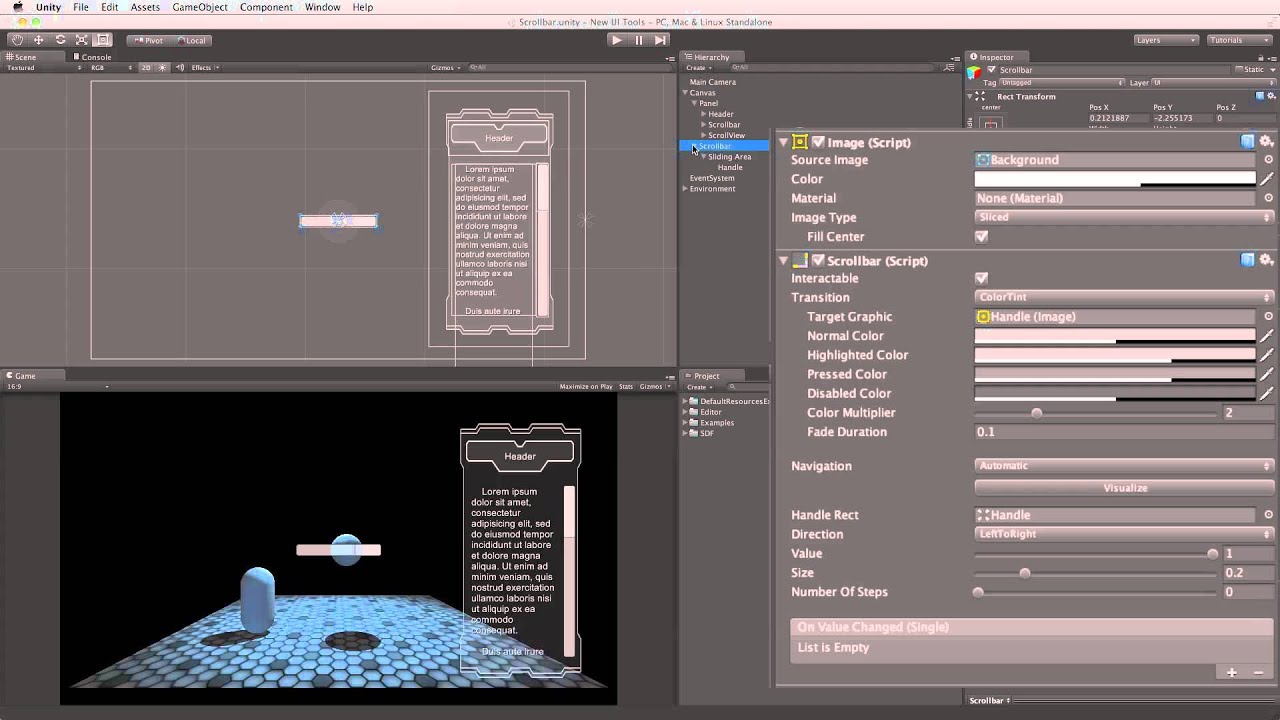The image size is (1280, 720).
Task: Click the scrollbar Size slider handle
Action: [1024, 573]
